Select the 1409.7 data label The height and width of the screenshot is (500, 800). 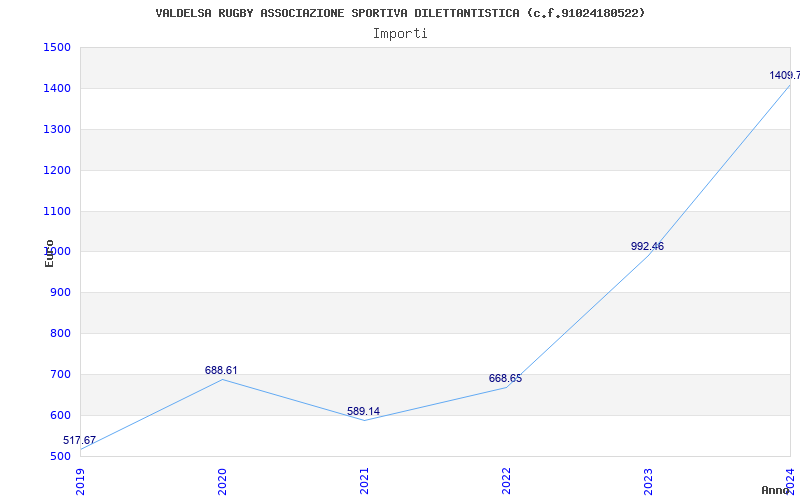[785, 76]
